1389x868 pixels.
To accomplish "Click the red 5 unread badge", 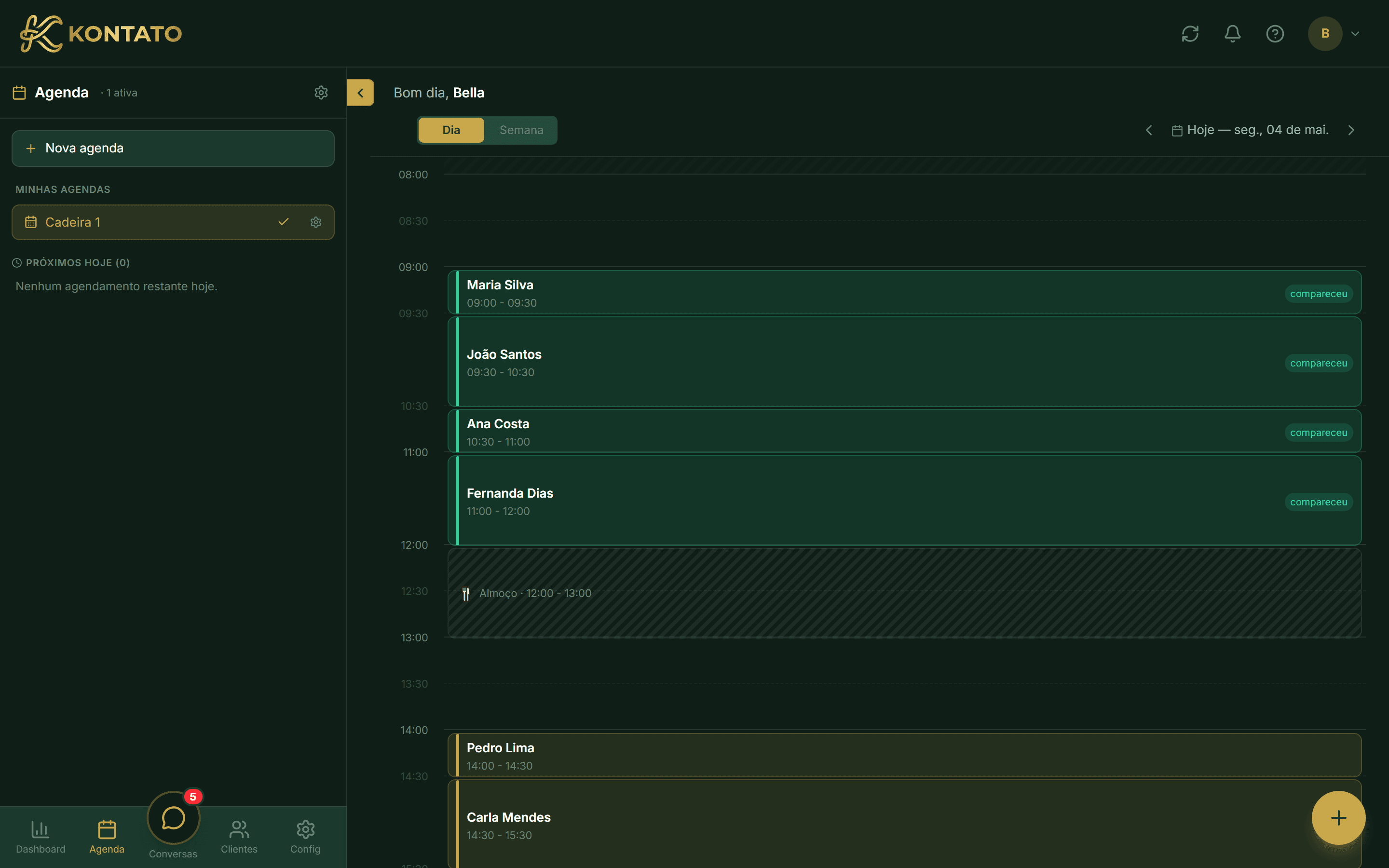I will tap(193, 797).
